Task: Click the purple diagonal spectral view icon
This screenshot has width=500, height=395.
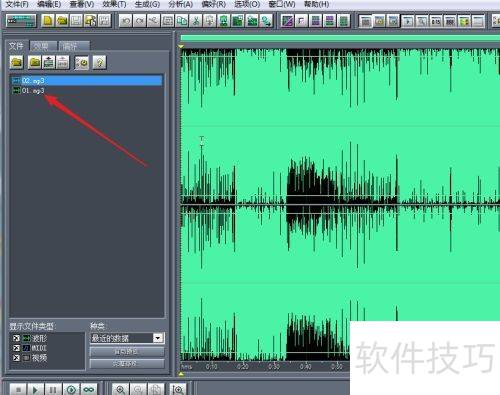Action: 287,21
